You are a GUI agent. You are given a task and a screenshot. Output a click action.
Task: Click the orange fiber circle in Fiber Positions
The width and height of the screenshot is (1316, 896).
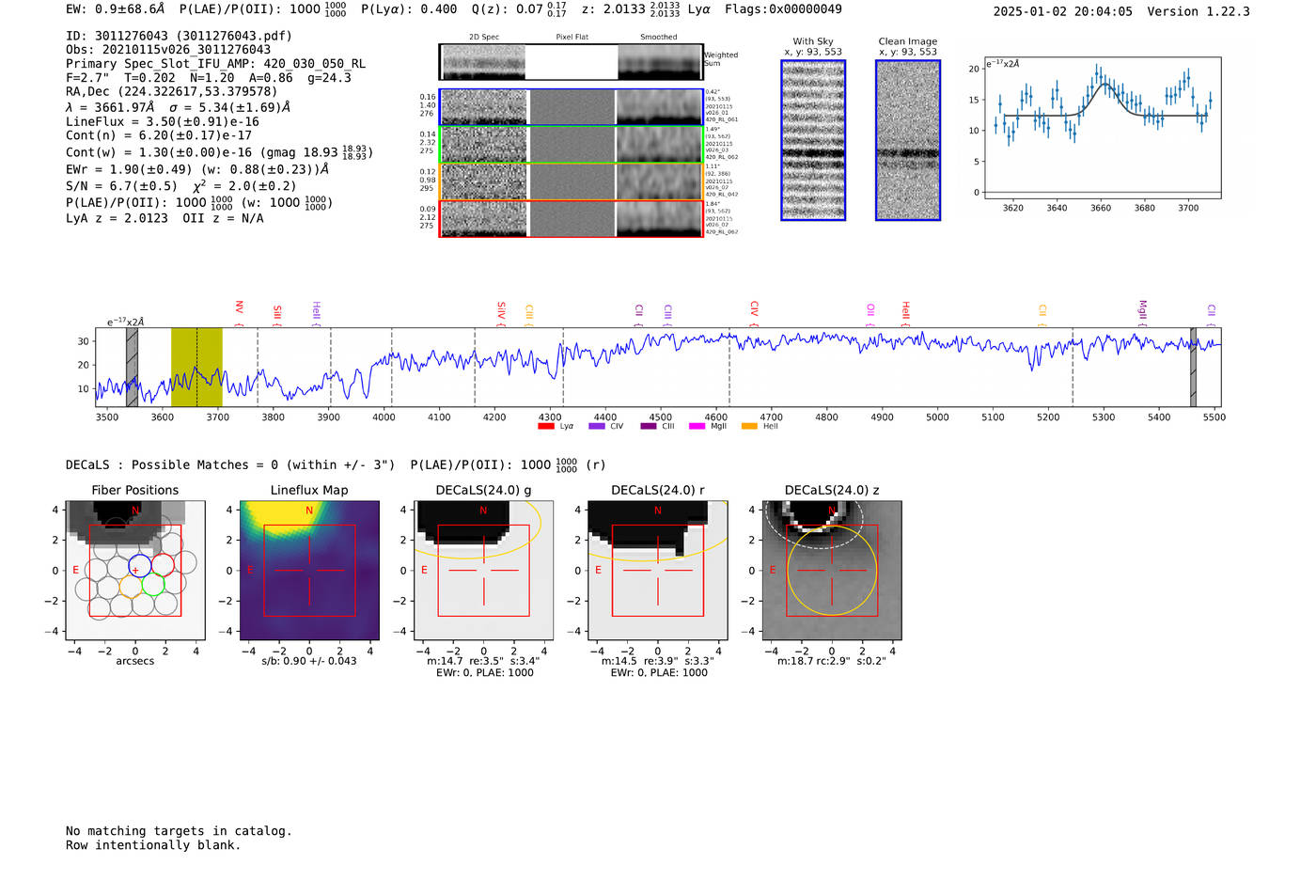click(131, 588)
